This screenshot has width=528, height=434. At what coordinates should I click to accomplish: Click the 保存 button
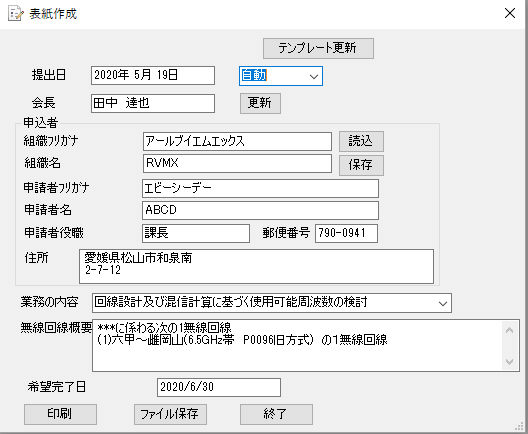tap(361, 165)
